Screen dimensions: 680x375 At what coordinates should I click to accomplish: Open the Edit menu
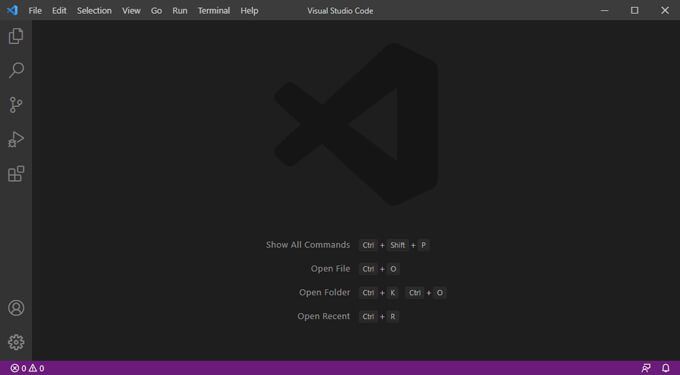coord(59,11)
